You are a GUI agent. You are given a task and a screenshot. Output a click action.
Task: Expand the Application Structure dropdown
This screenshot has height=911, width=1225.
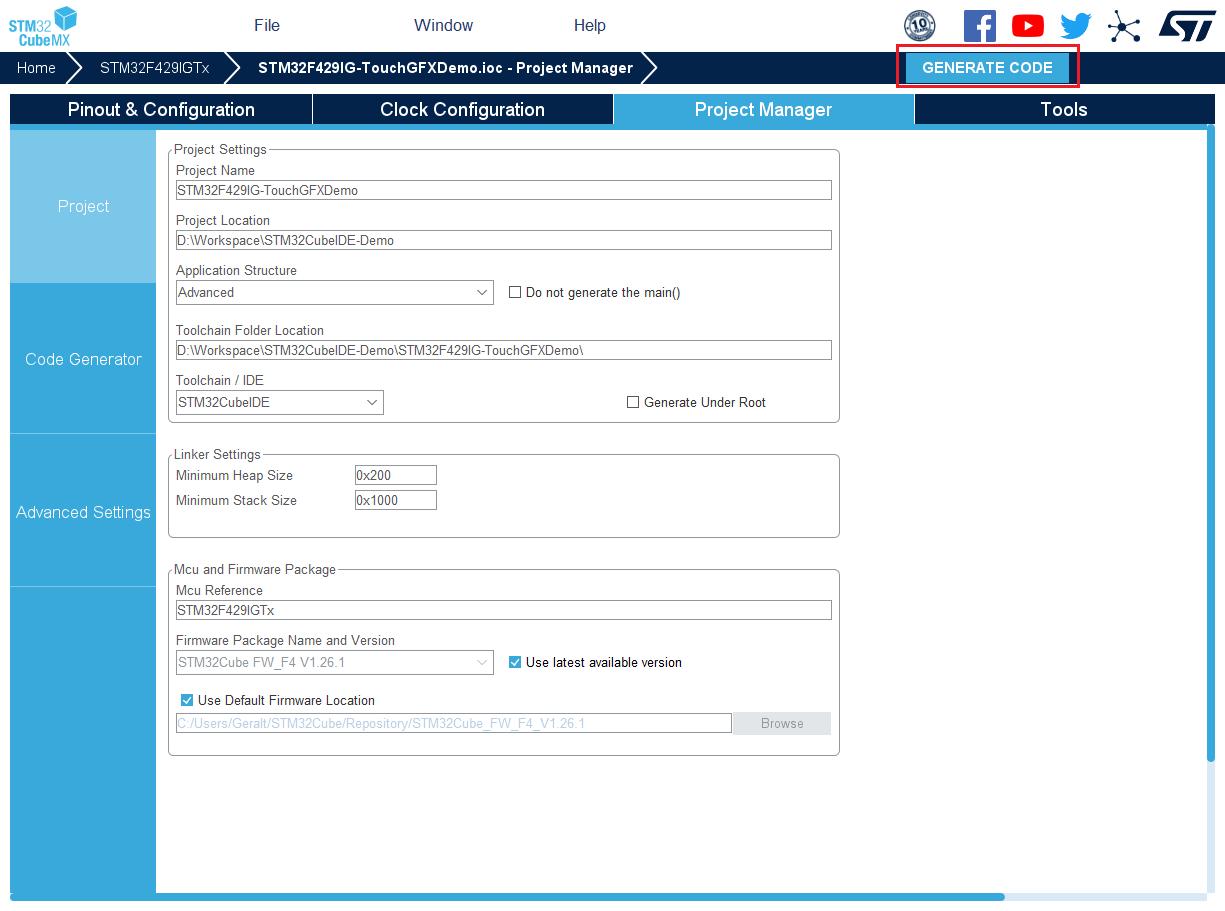[334, 292]
